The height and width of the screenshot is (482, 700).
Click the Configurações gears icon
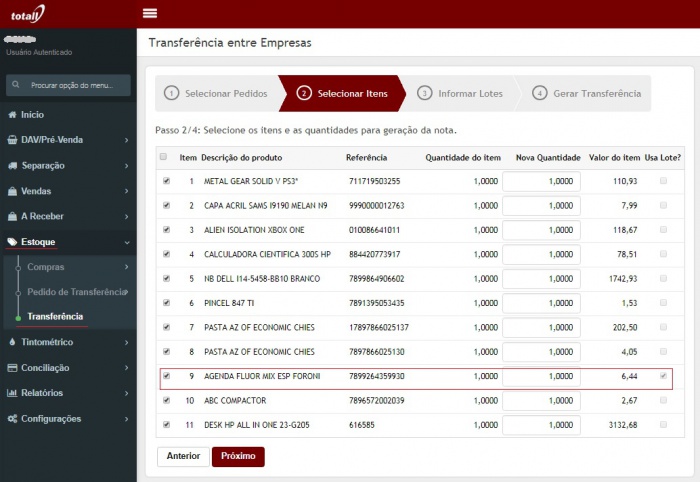tap(12, 418)
